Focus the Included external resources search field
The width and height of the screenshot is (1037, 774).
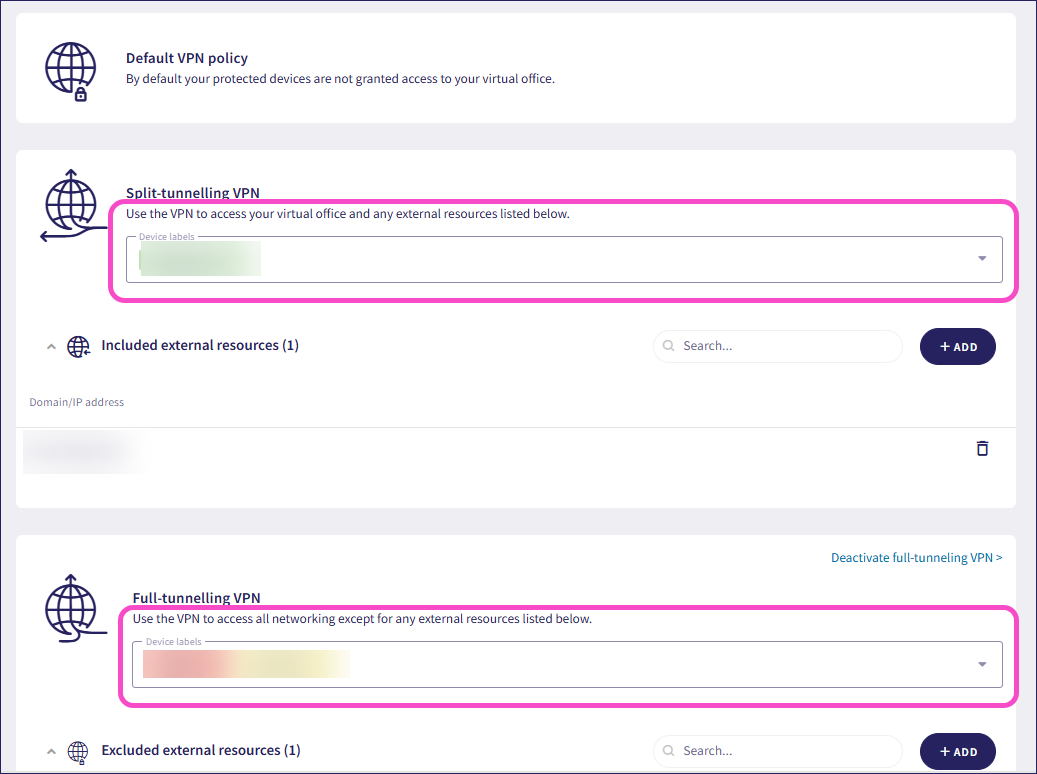point(785,346)
